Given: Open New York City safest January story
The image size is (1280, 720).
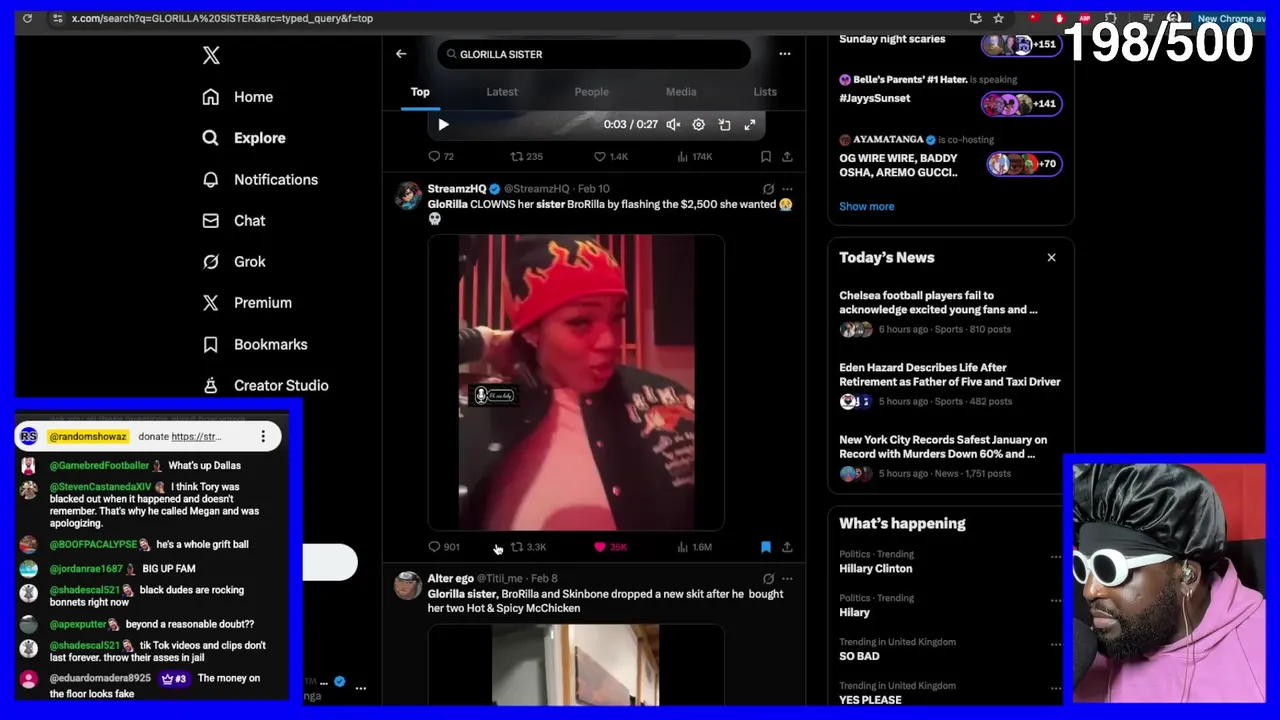Looking at the screenshot, I should [950, 456].
